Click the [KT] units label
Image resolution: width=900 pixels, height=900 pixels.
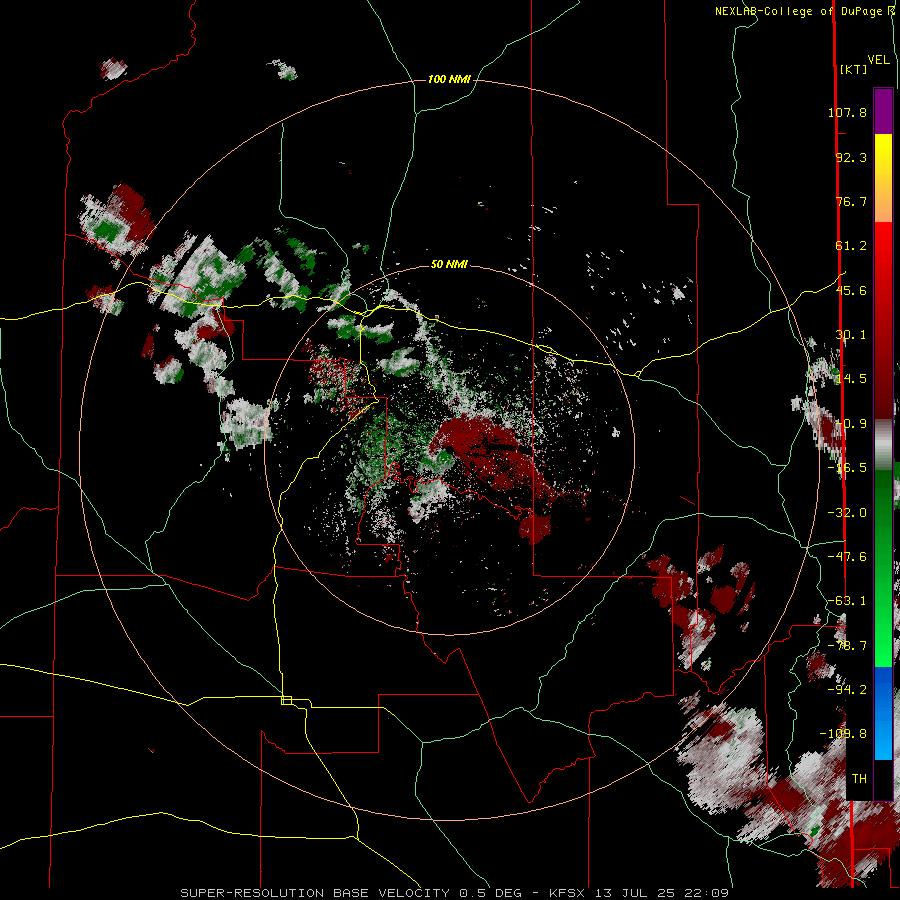pyautogui.click(x=853, y=69)
